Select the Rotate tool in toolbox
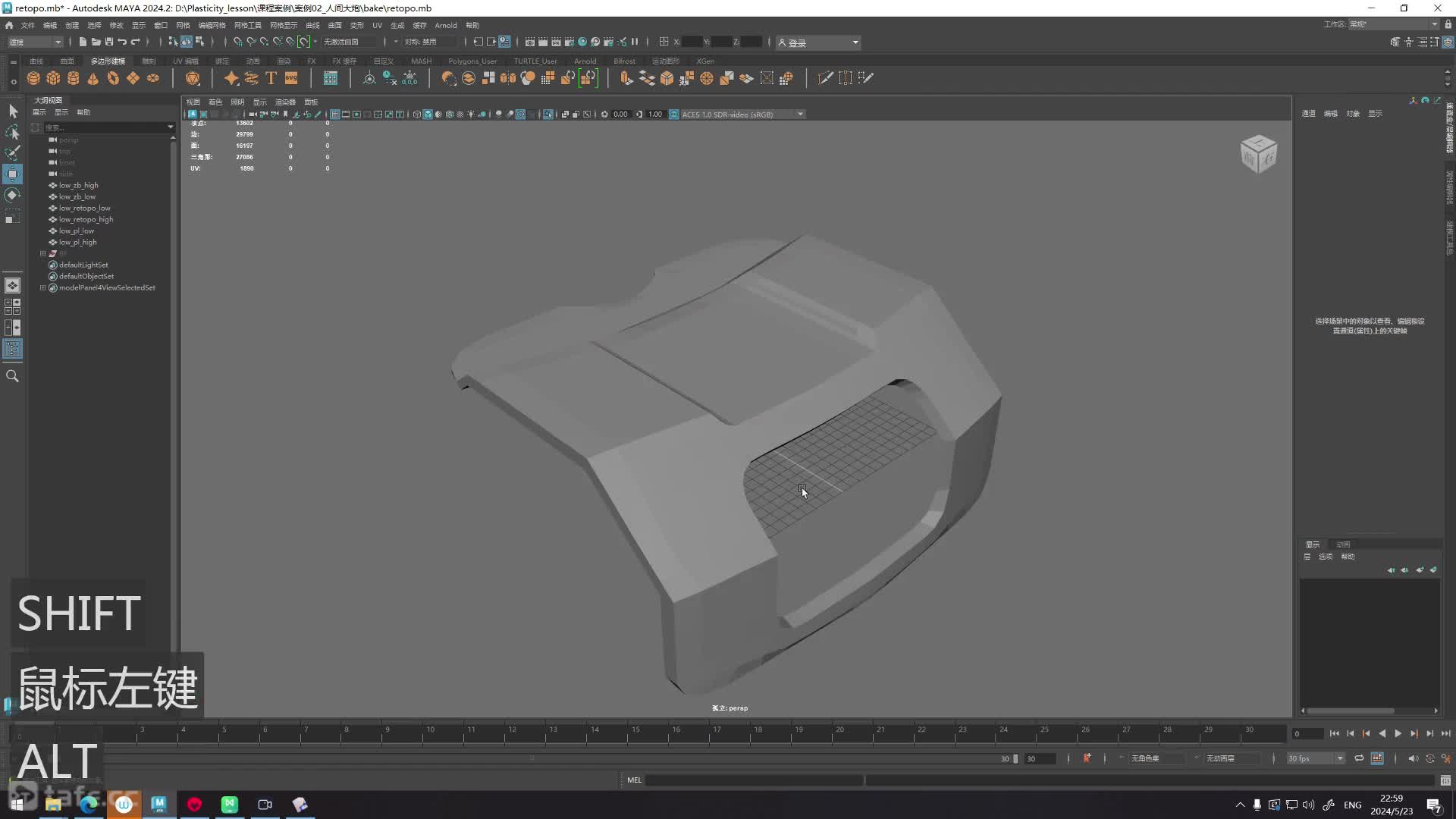This screenshot has height=819, width=1456. [13, 196]
